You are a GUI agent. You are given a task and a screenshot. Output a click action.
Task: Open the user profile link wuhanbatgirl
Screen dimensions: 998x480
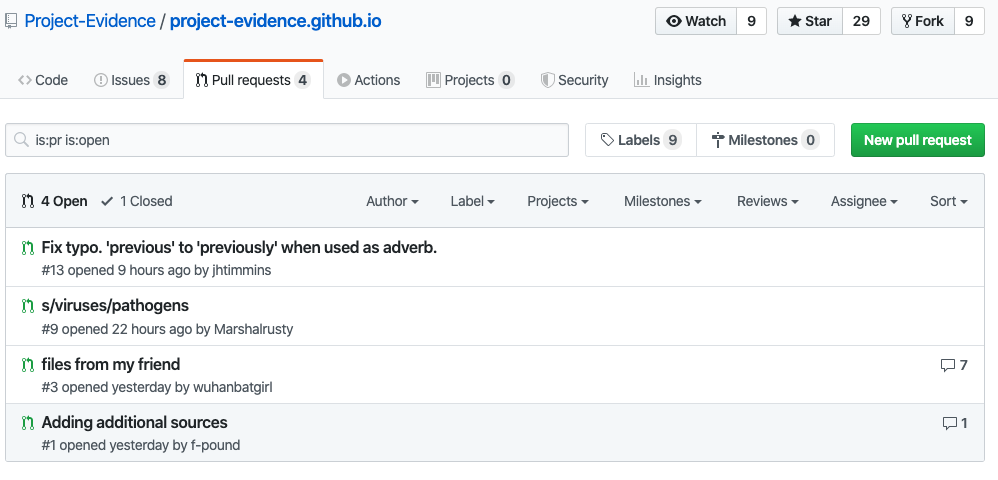pos(233,387)
